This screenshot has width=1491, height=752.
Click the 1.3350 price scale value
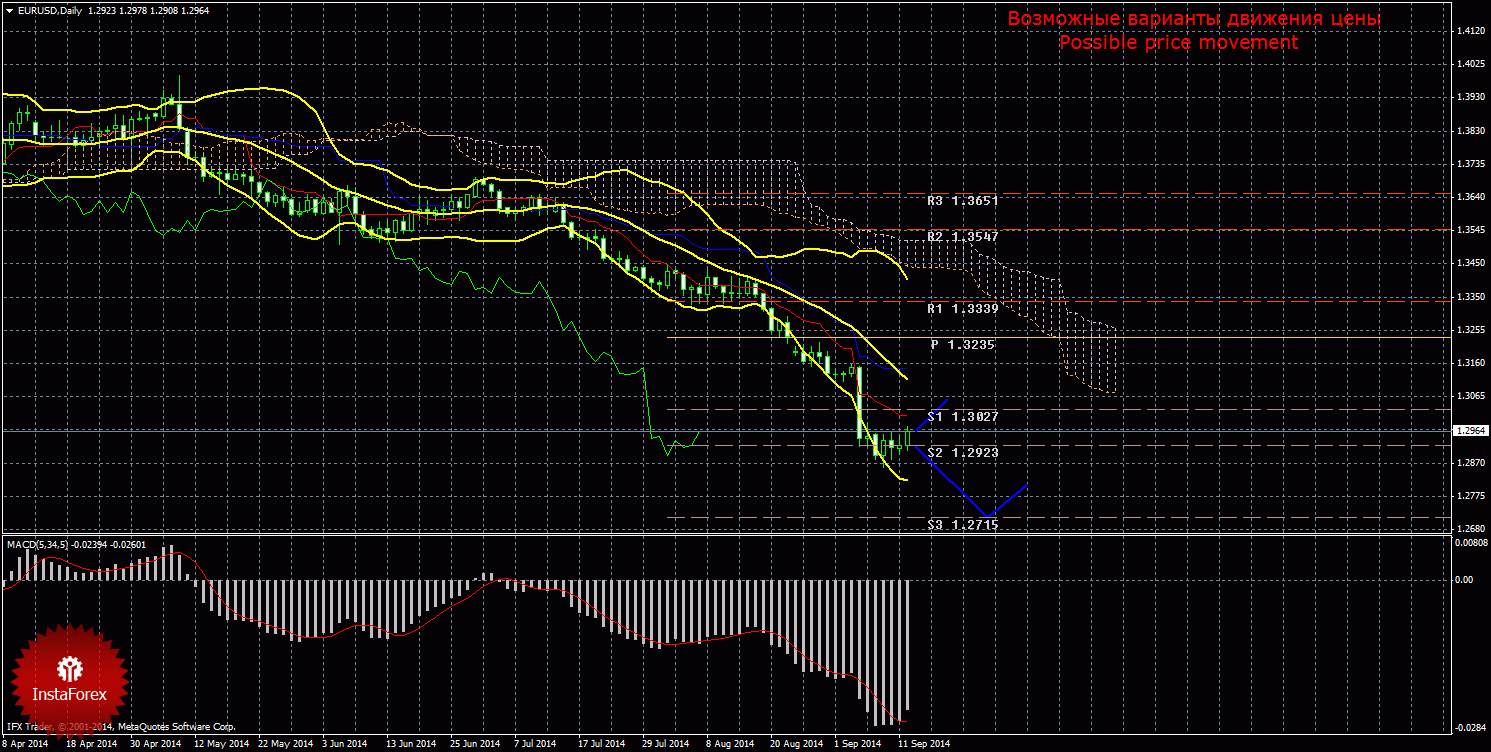(1471, 297)
